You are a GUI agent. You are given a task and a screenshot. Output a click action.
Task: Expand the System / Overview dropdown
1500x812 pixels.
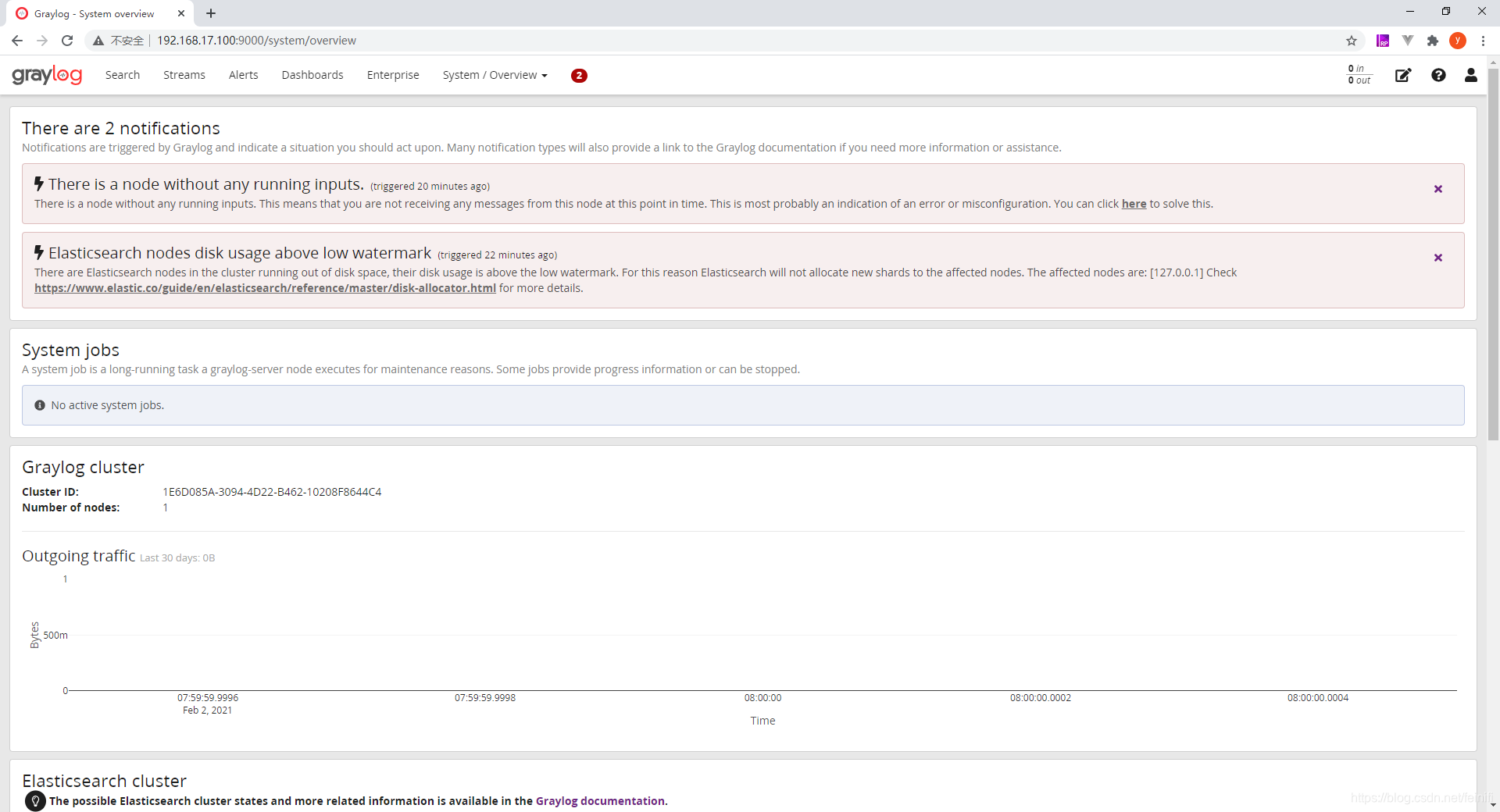coord(495,75)
